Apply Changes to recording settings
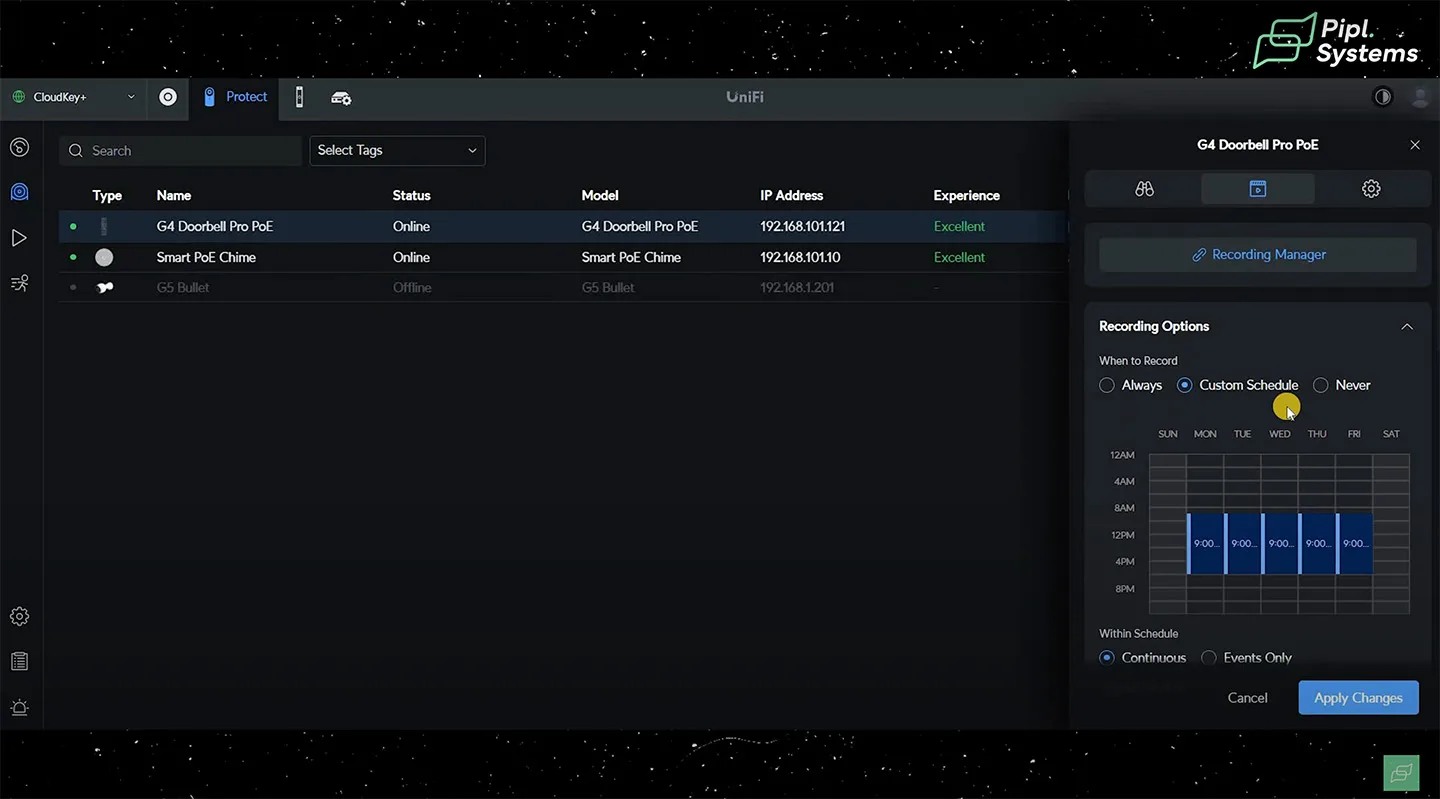The height and width of the screenshot is (799, 1440). pos(1358,698)
